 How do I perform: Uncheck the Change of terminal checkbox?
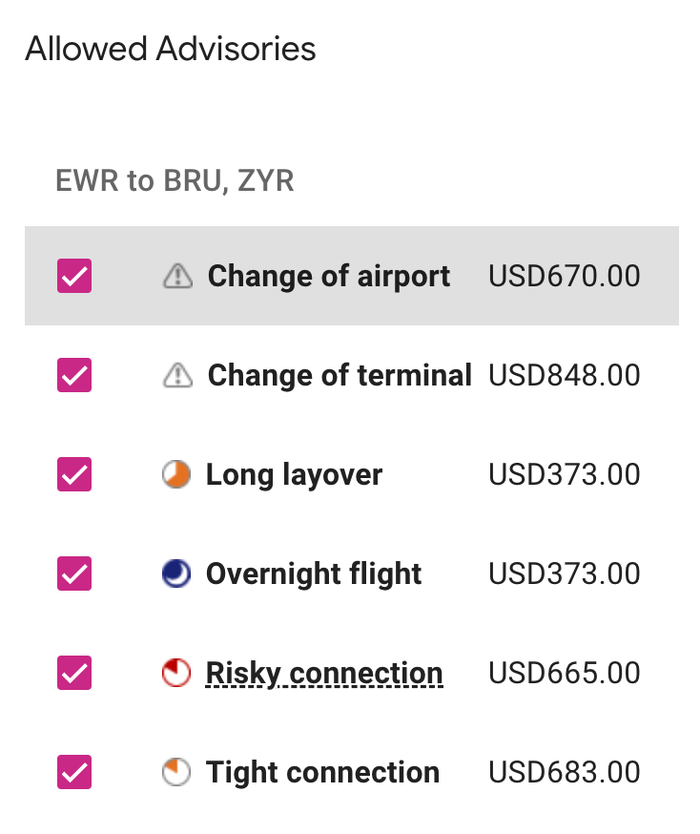point(74,375)
